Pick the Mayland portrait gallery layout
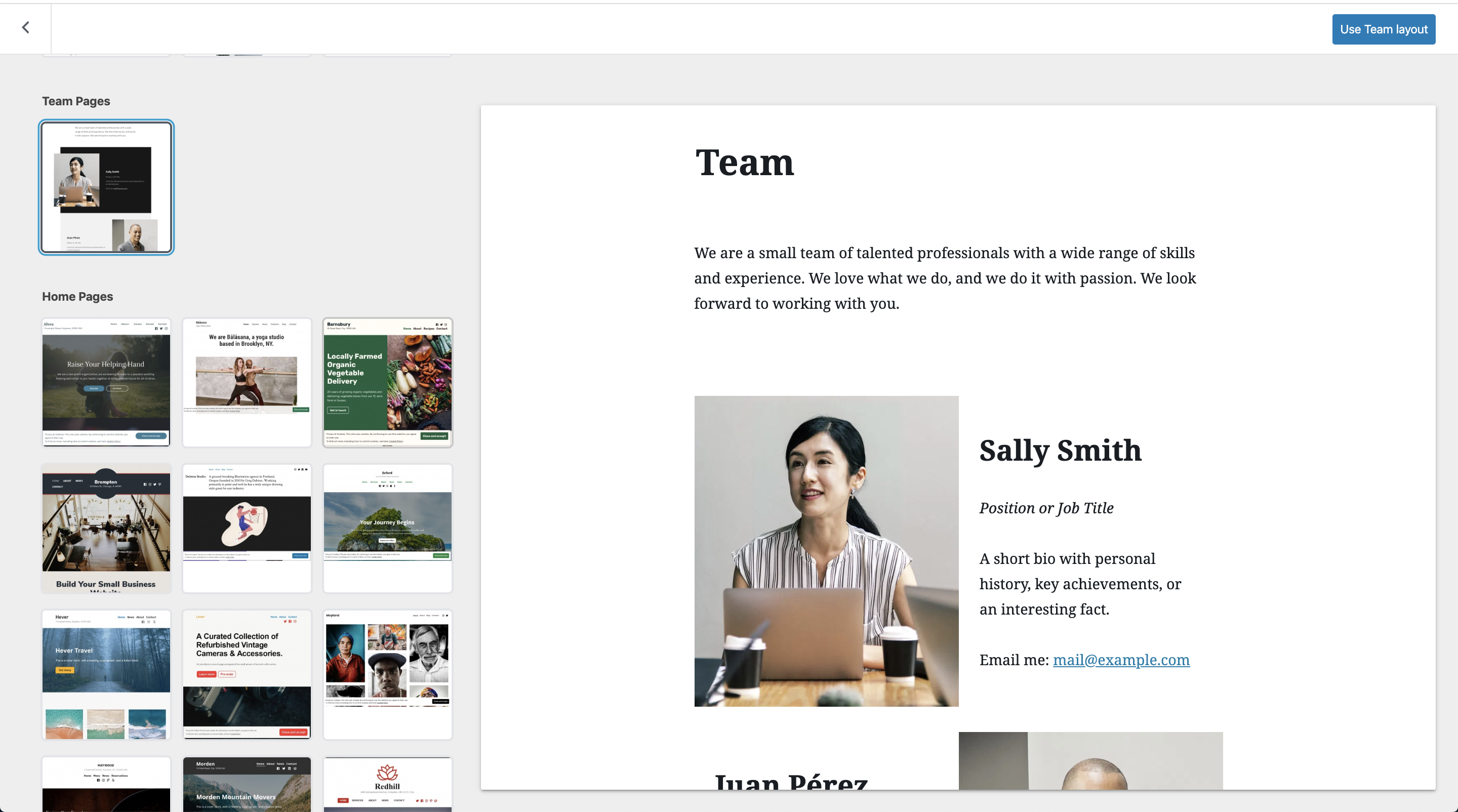 pyautogui.click(x=388, y=674)
